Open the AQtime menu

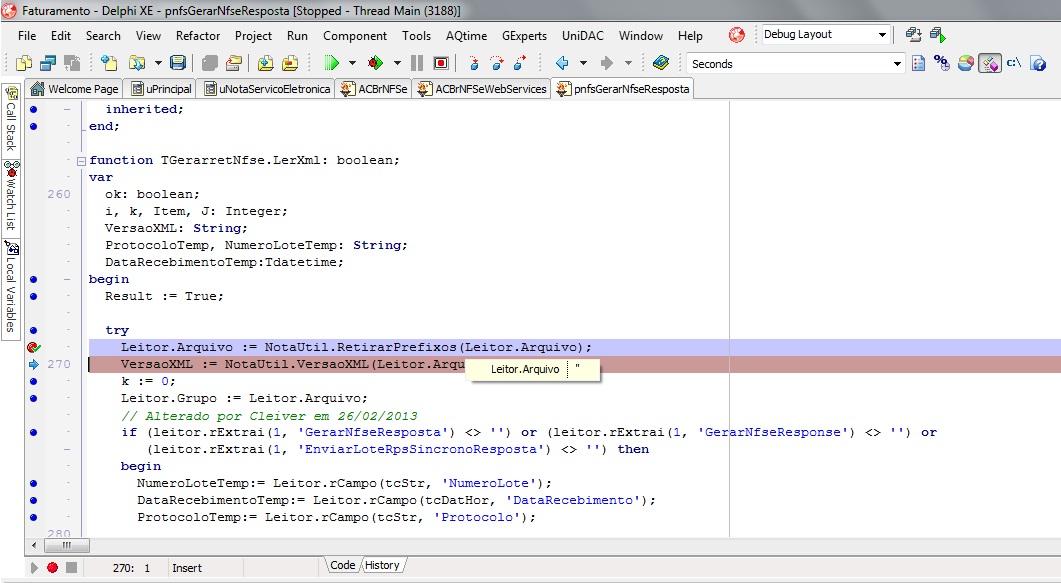pyautogui.click(x=466, y=36)
